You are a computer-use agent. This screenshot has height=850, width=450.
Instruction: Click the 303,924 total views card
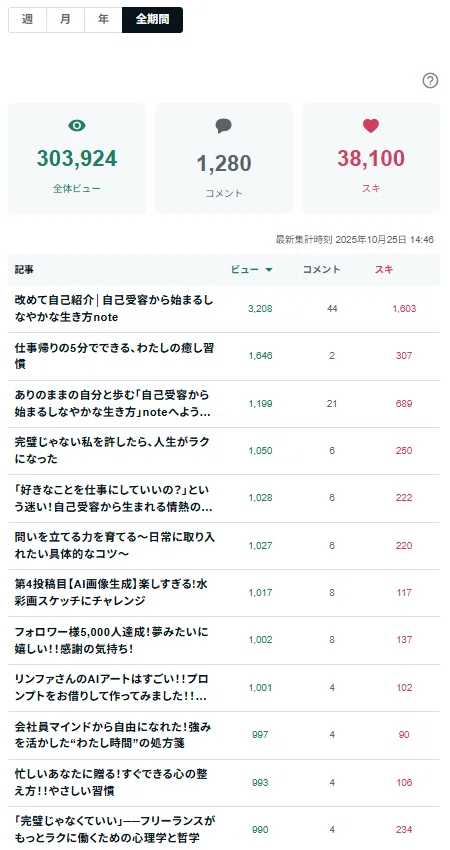[x=77, y=158]
